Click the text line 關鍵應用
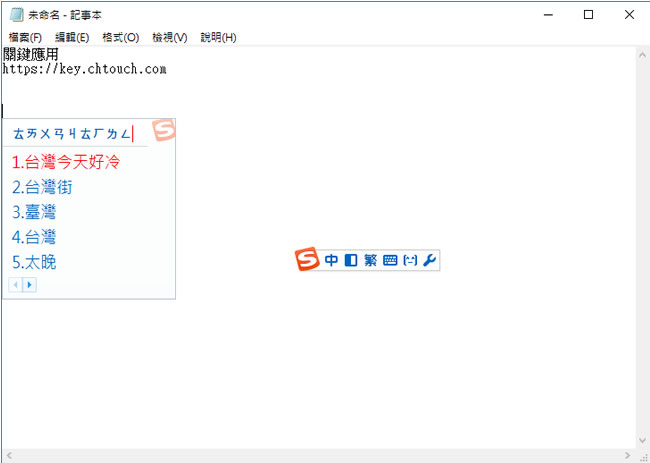 click(31, 54)
